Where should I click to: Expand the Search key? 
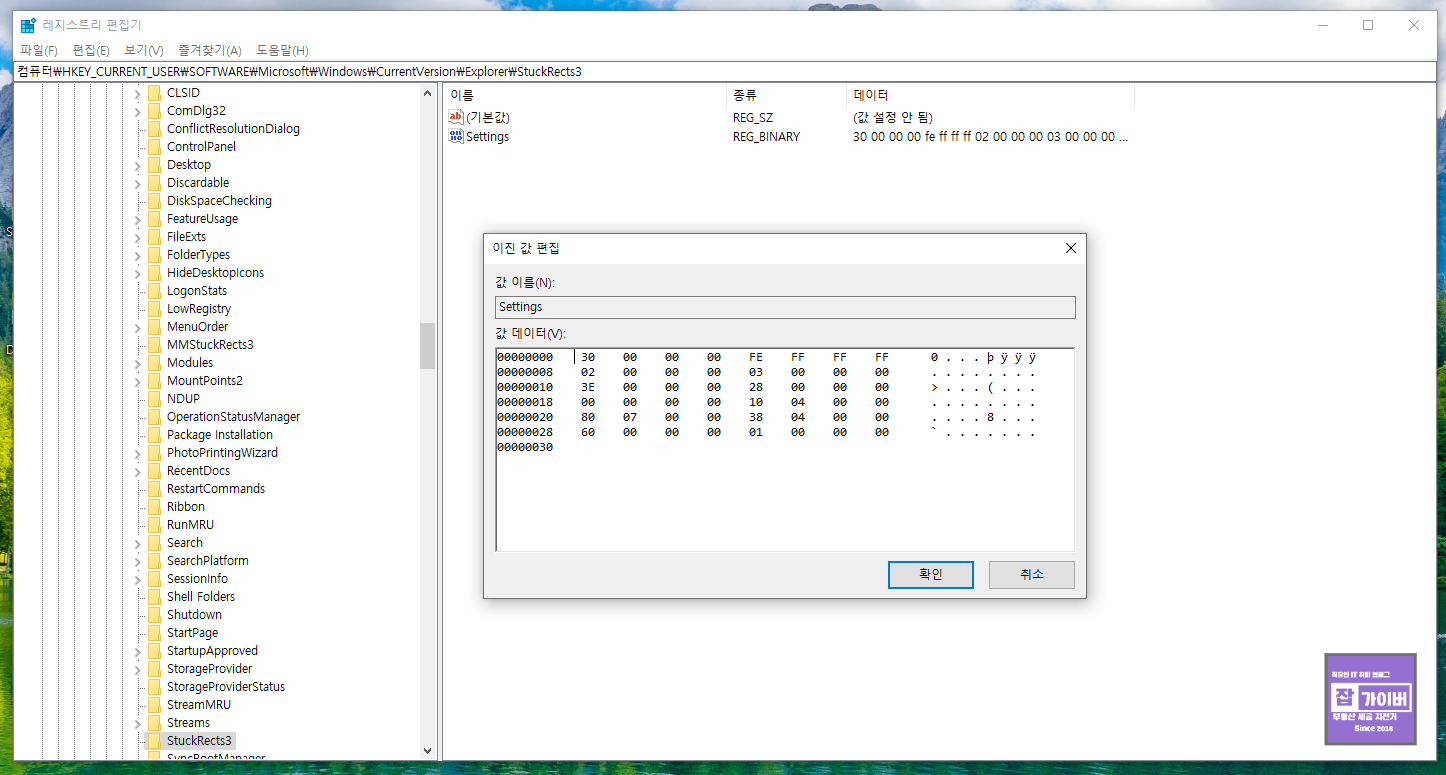(137, 543)
